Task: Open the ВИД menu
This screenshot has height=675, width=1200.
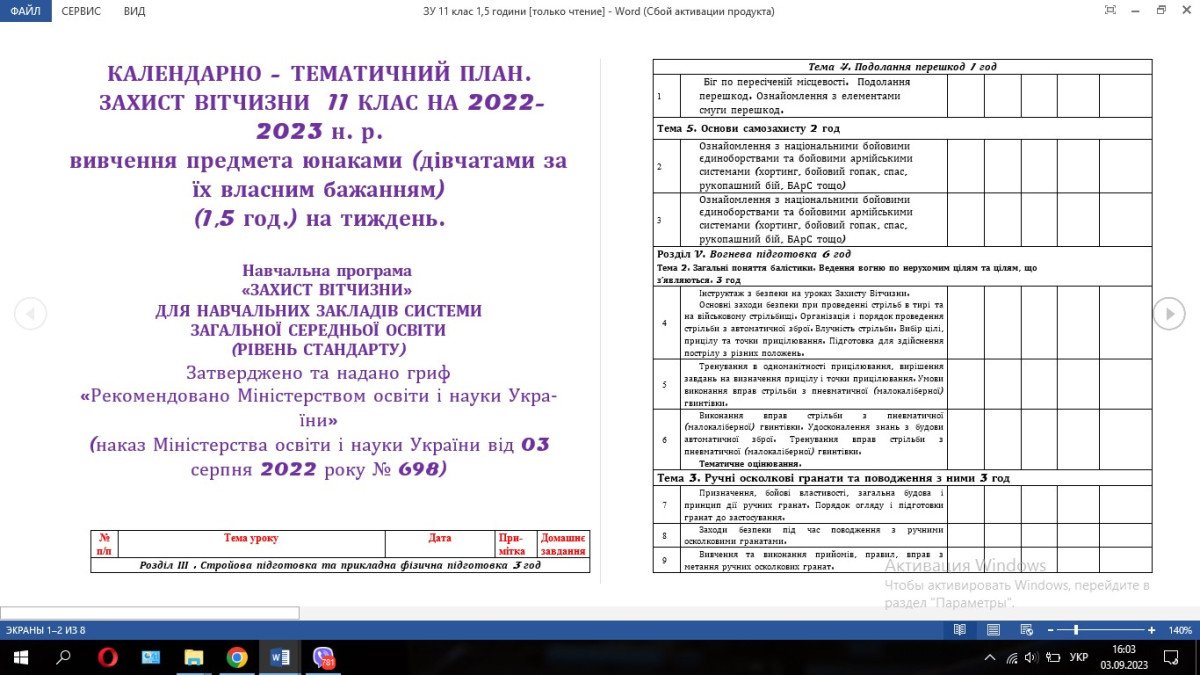Action: [134, 11]
